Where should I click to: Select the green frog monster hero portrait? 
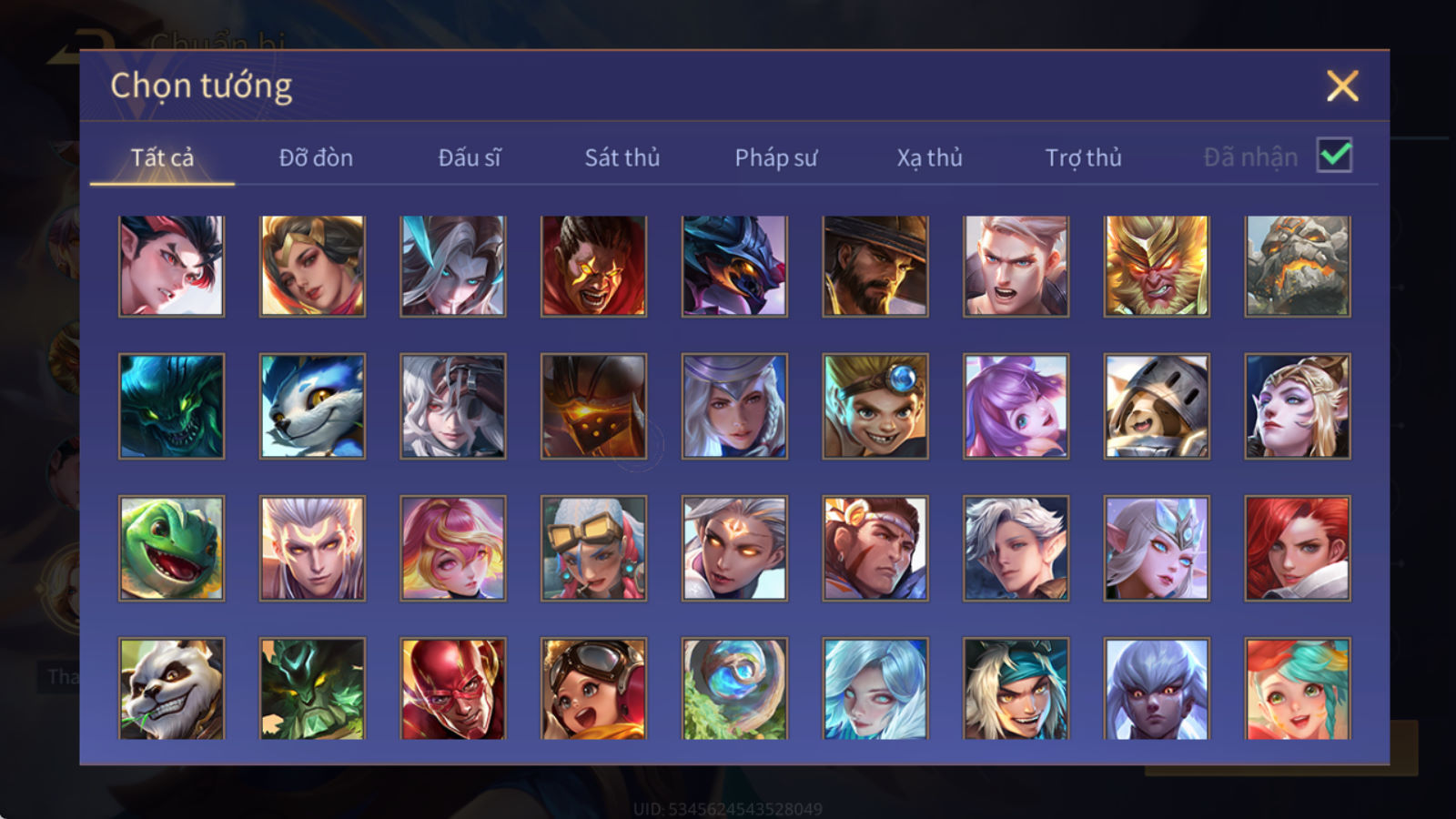coord(171,548)
